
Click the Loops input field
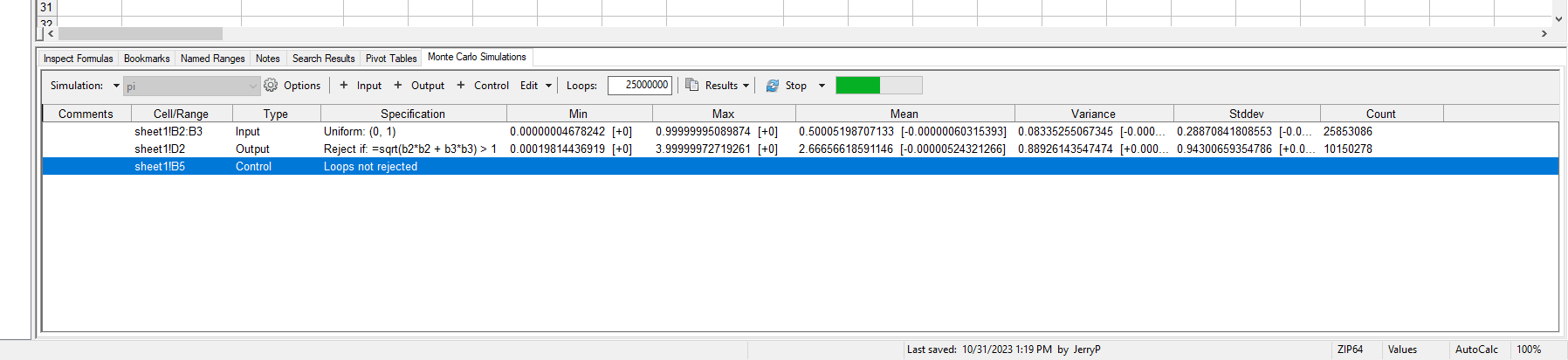640,86
